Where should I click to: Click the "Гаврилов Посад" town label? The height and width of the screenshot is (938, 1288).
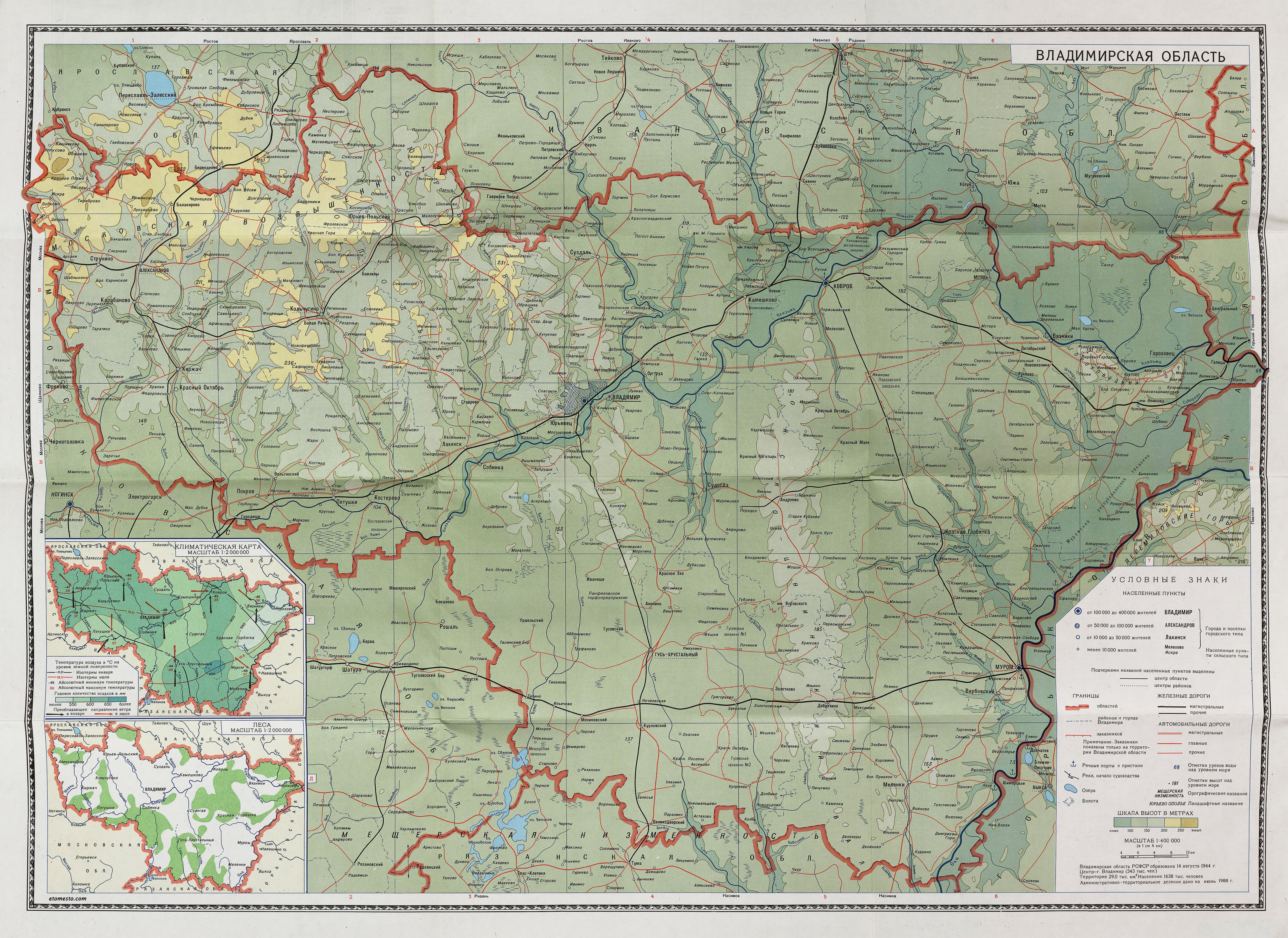503,197
